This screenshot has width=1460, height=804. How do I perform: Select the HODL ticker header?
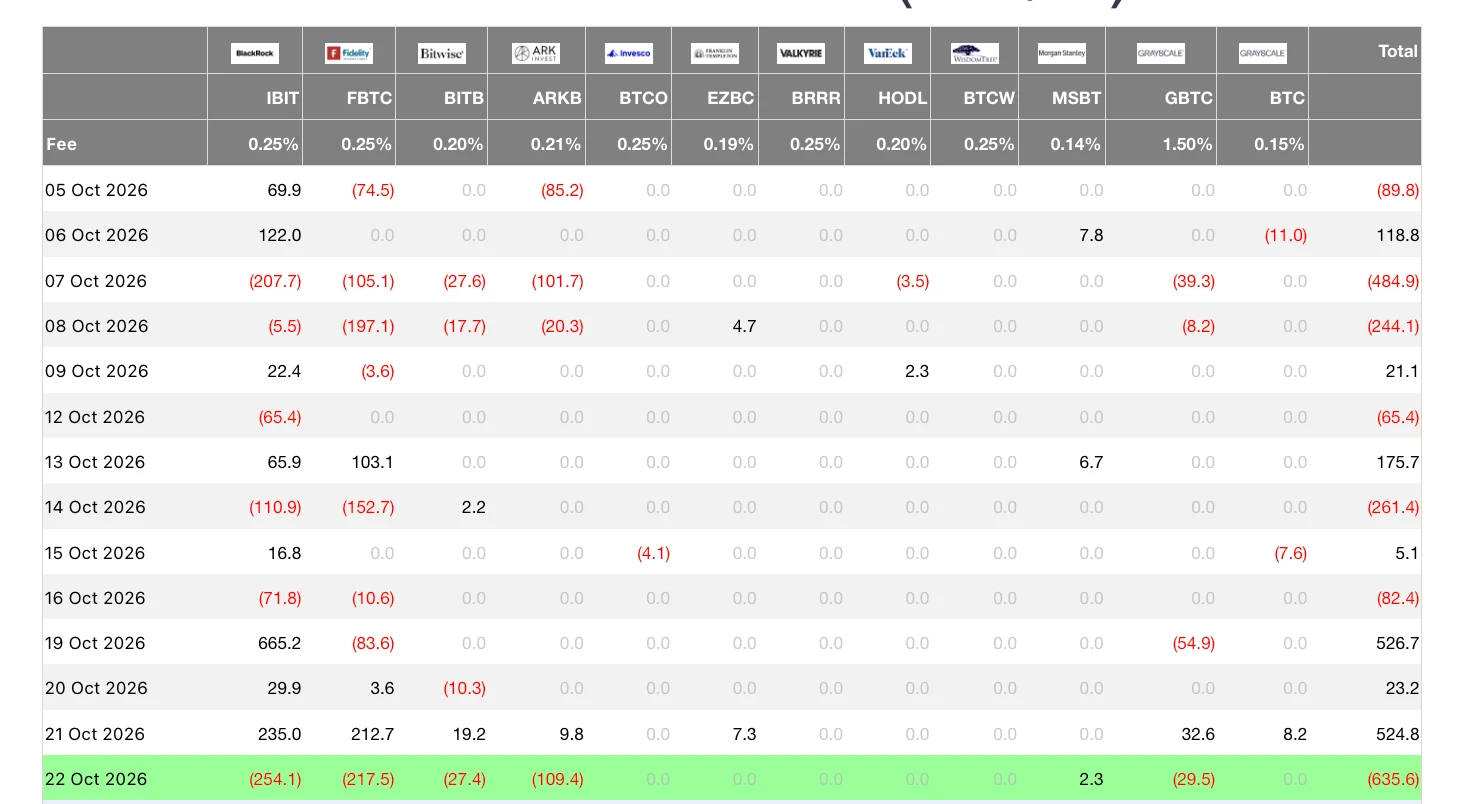903,98
